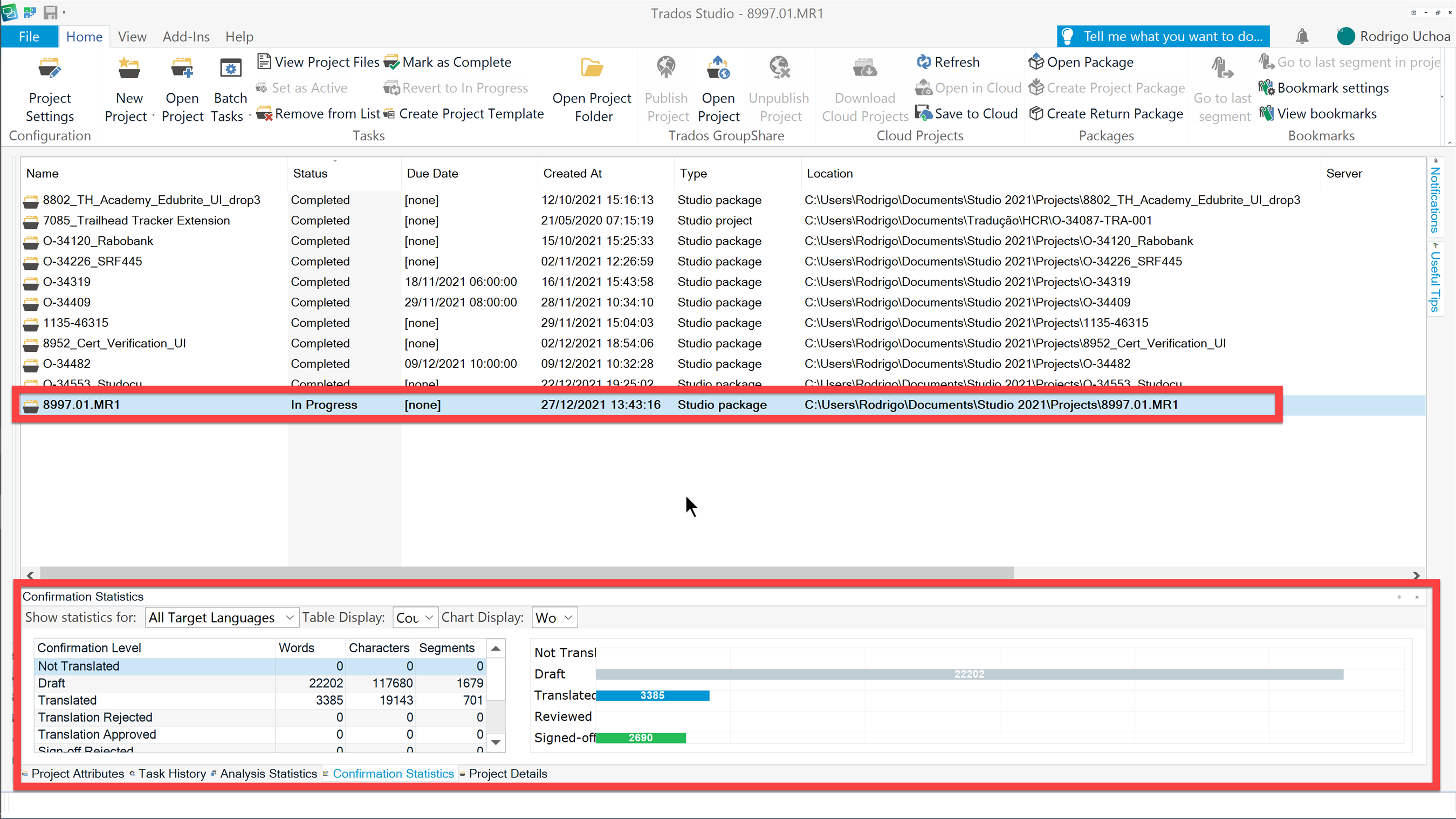Sort by Due Date column header
The width and height of the screenshot is (1456, 819).
click(x=470, y=173)
